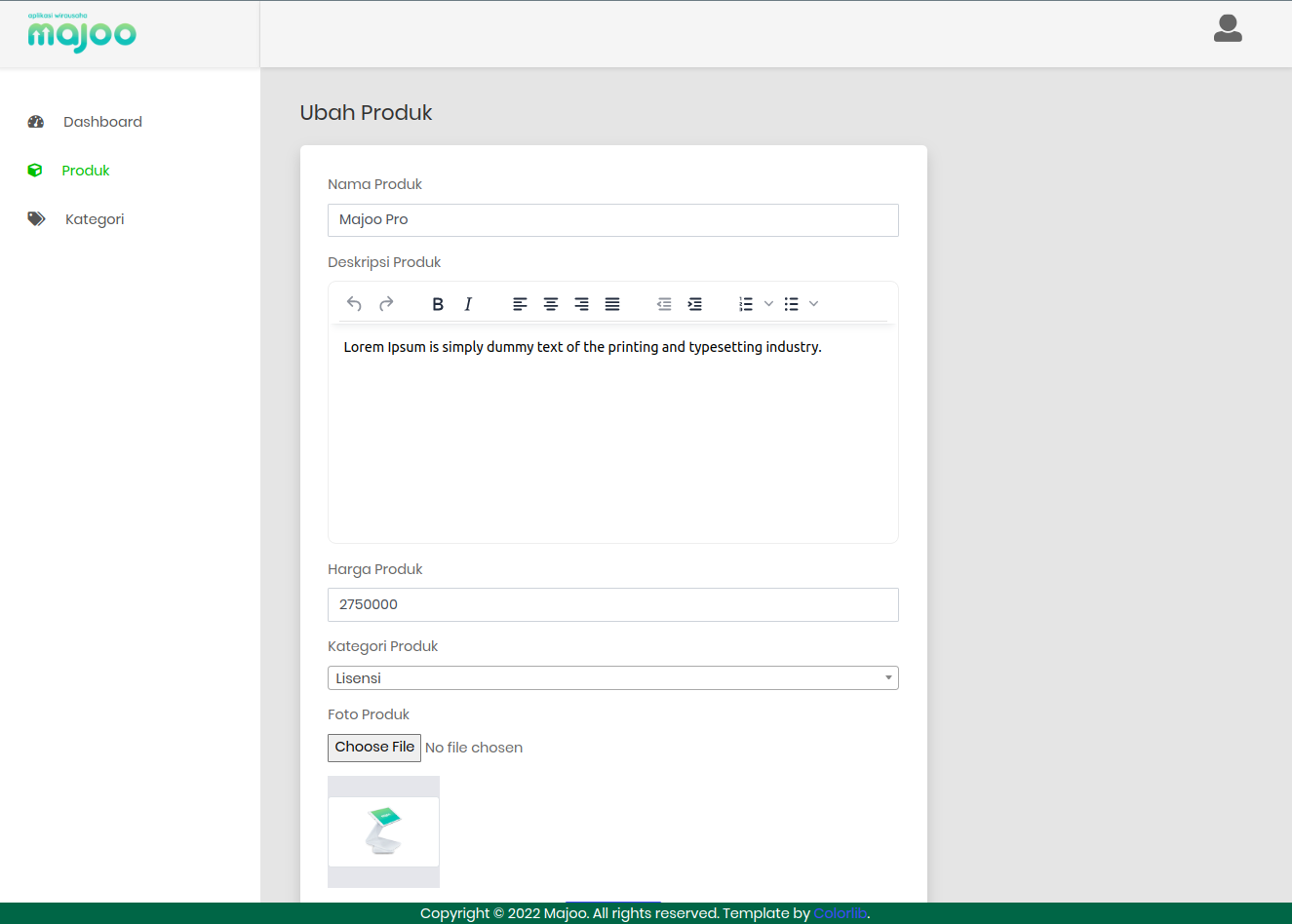Click the Choose File button
The height and width of the screenshot is (924, 1292).
[374, 748]
